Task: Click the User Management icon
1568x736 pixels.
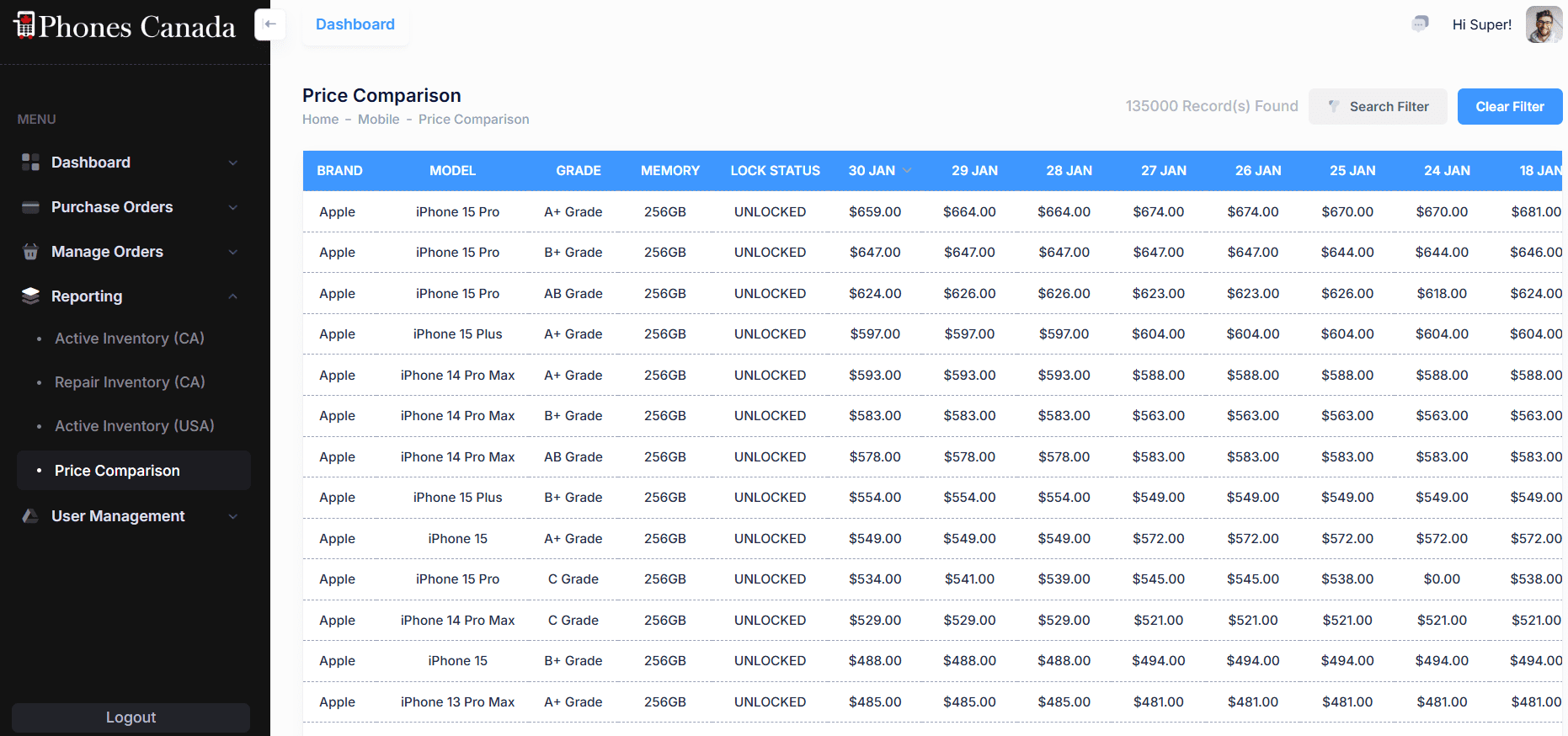Action: tap(30, 516)
